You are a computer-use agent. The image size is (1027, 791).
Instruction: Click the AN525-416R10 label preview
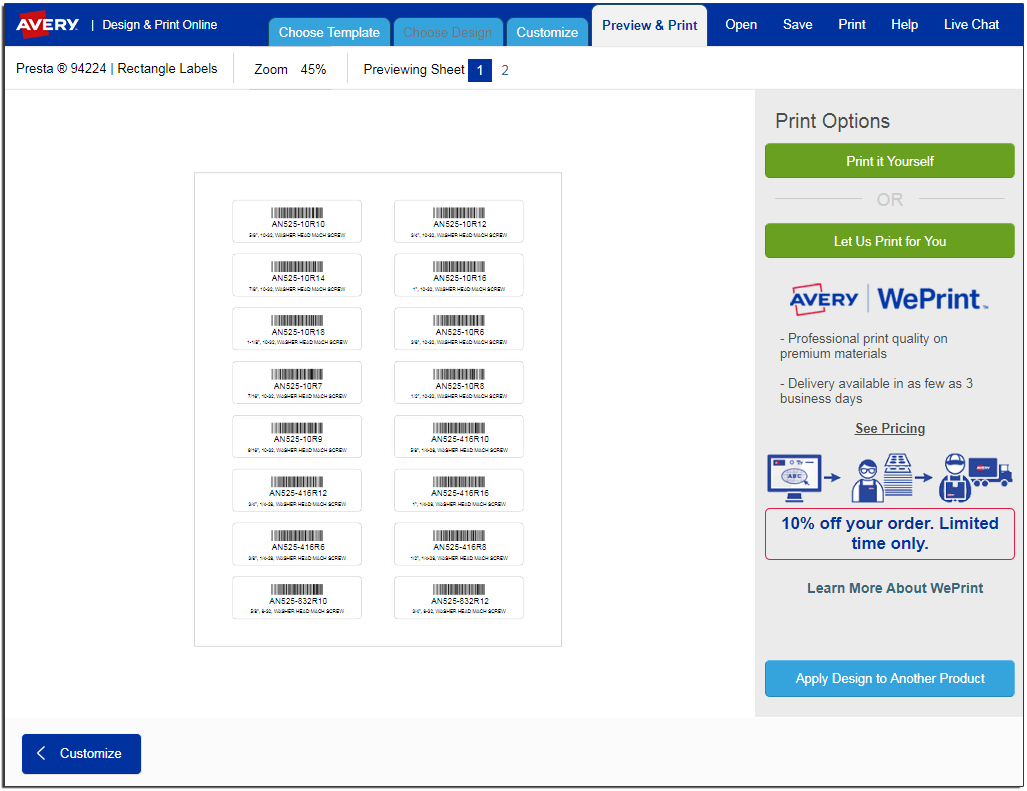point(458,436)
